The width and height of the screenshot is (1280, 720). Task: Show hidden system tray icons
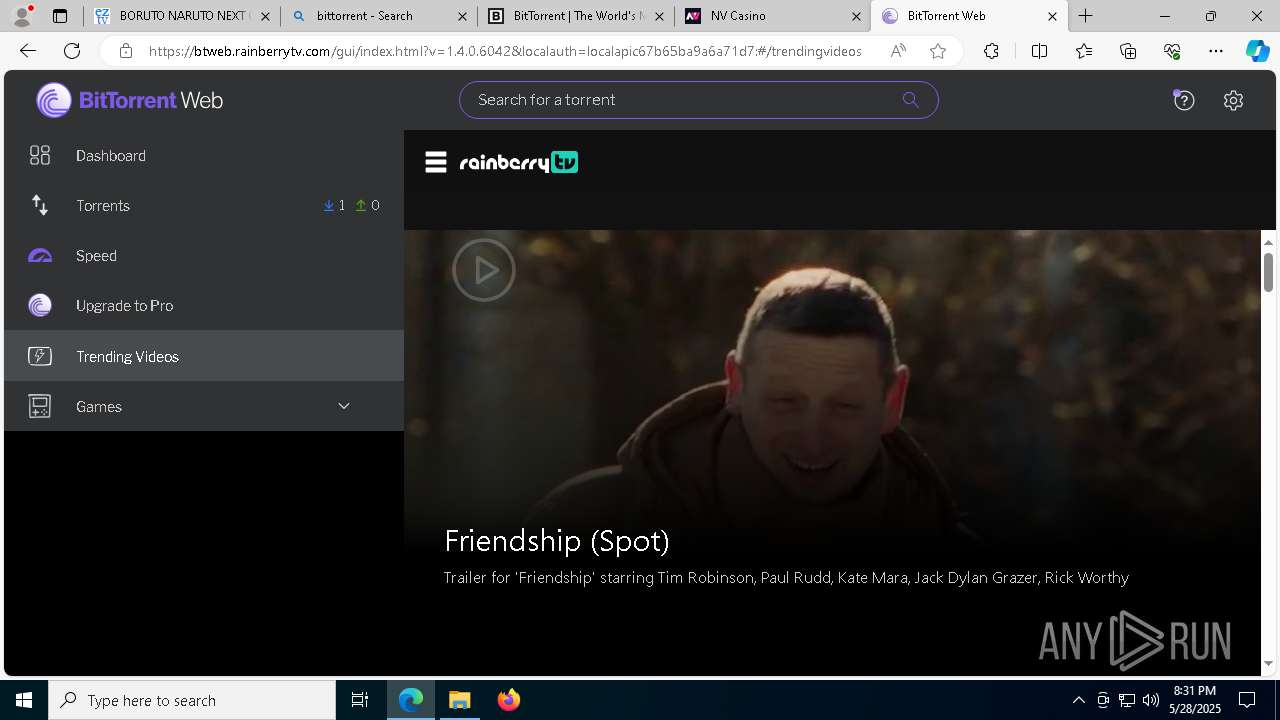(1078, 700)
